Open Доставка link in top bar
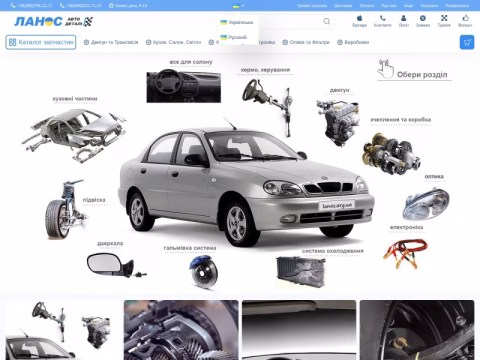The width and height of the screenshot is (480, 360). tap(343, 6)
